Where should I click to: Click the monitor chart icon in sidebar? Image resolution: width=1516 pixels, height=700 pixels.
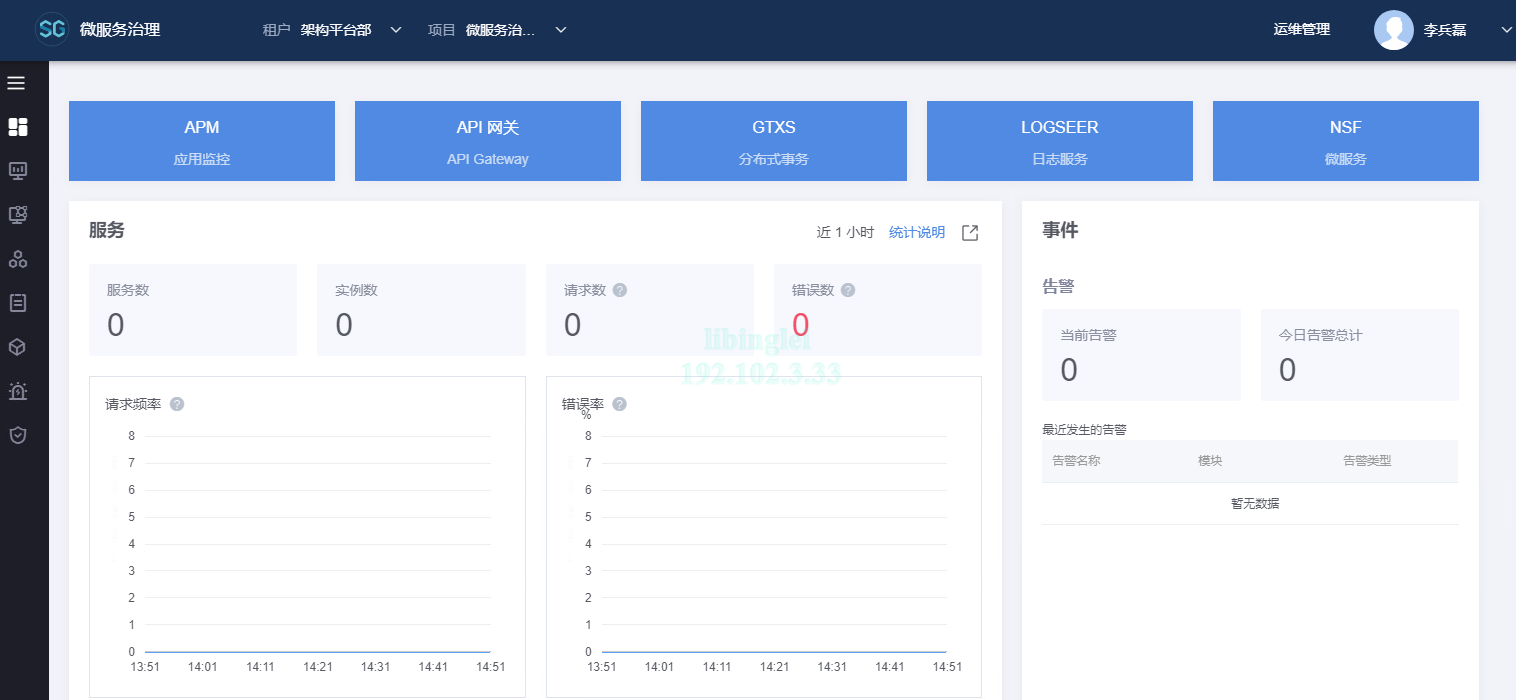click(x=17, y=171)
